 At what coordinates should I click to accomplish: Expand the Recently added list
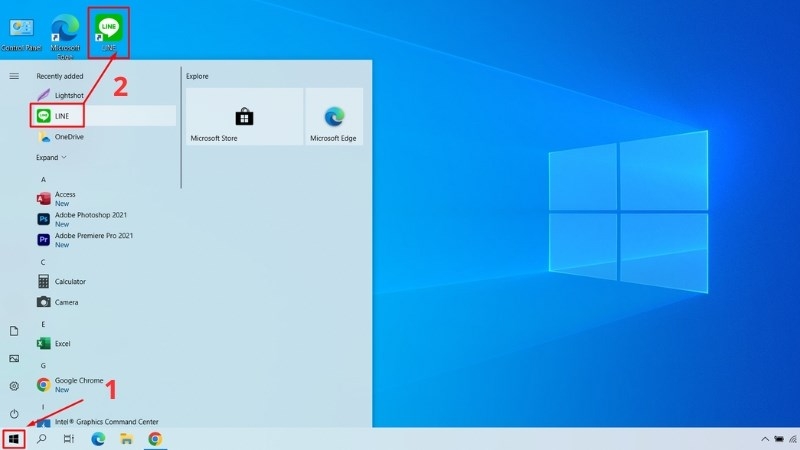point(52,157)
